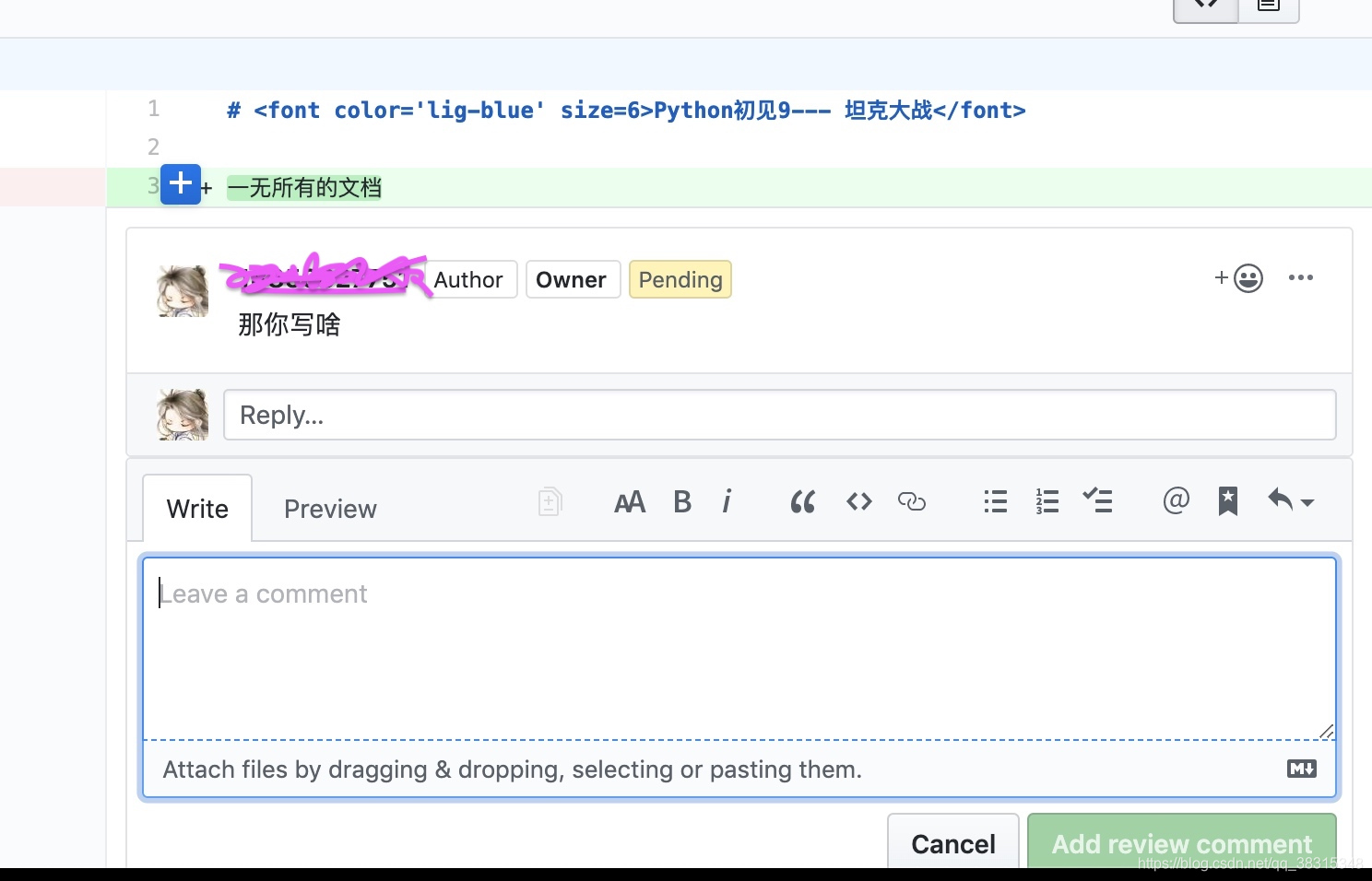Open the comment's three-dot options menu
Screen dimensions: 1372x881
1301,277
